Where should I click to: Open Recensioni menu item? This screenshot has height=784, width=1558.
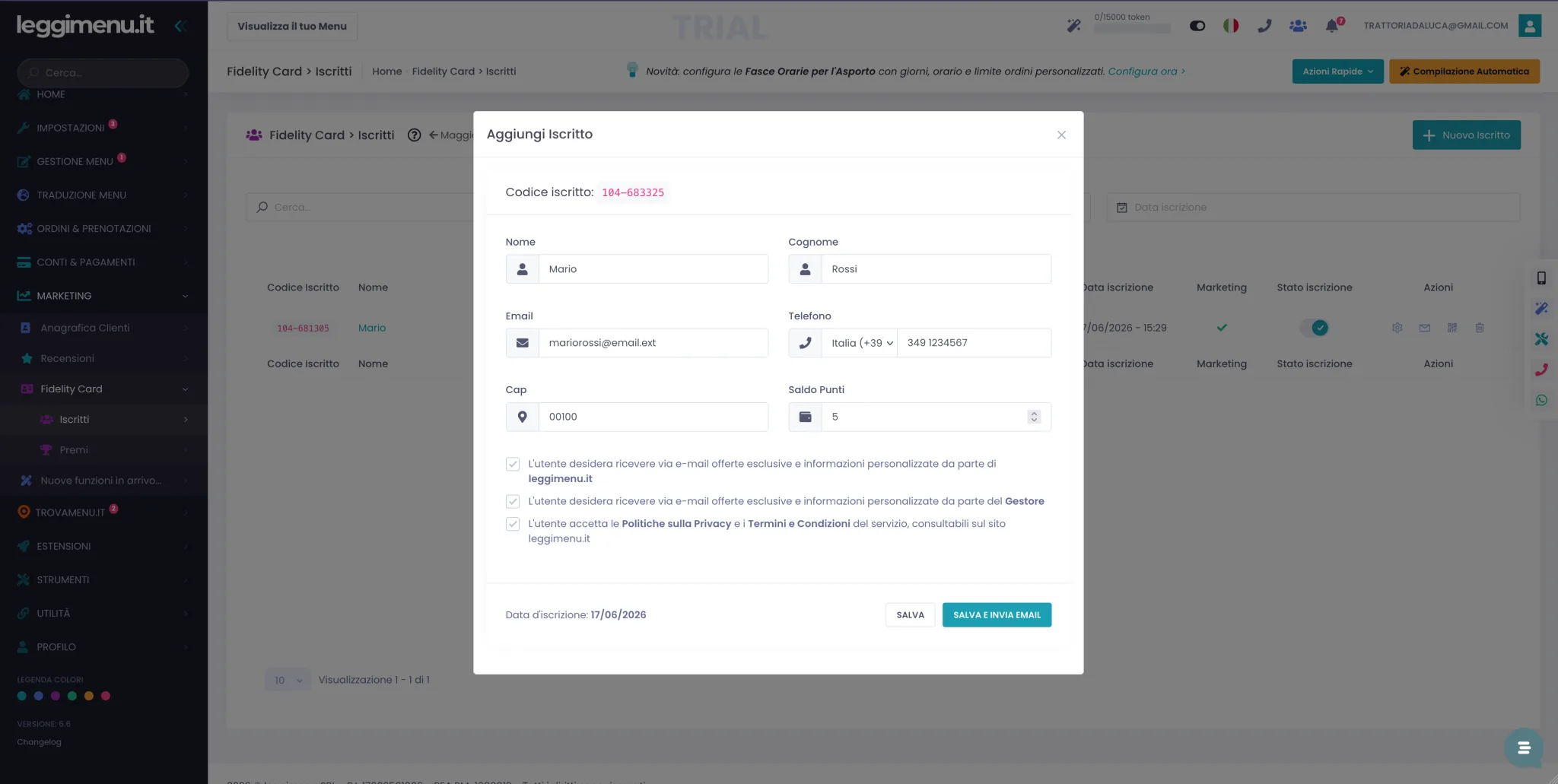click(x=103, y=358)
